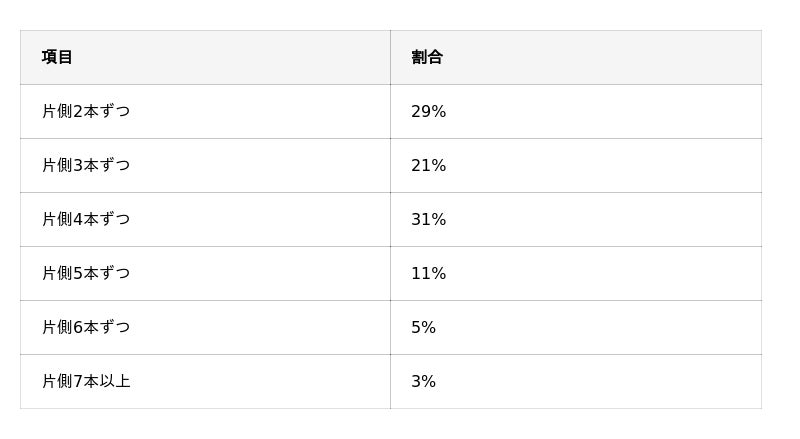The width and height of the screenshot is (800, 439).
Task: Click the 割合 column header
Action: click(x=427, y=57)
